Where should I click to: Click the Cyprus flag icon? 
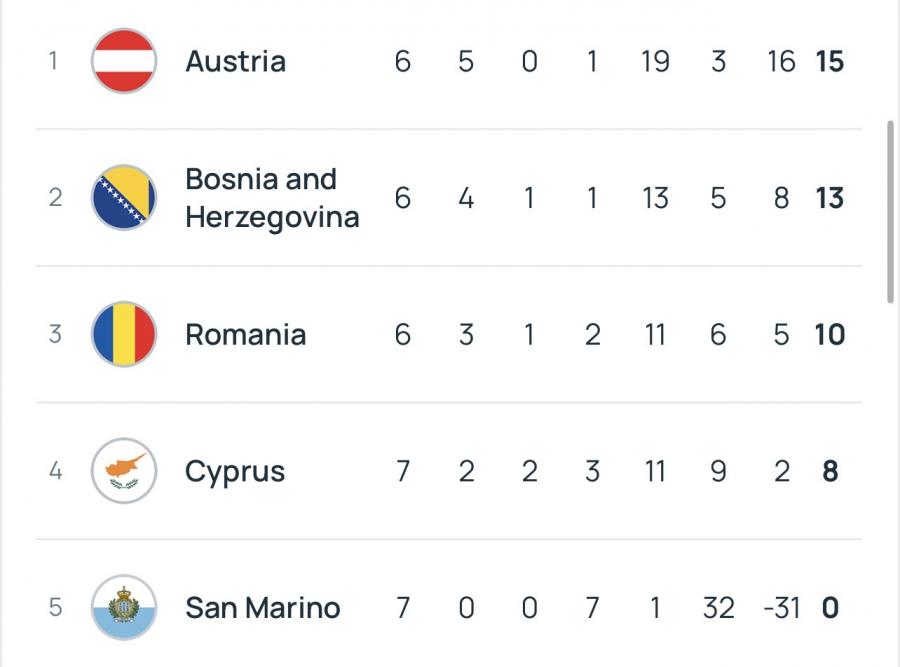(124, 471)
